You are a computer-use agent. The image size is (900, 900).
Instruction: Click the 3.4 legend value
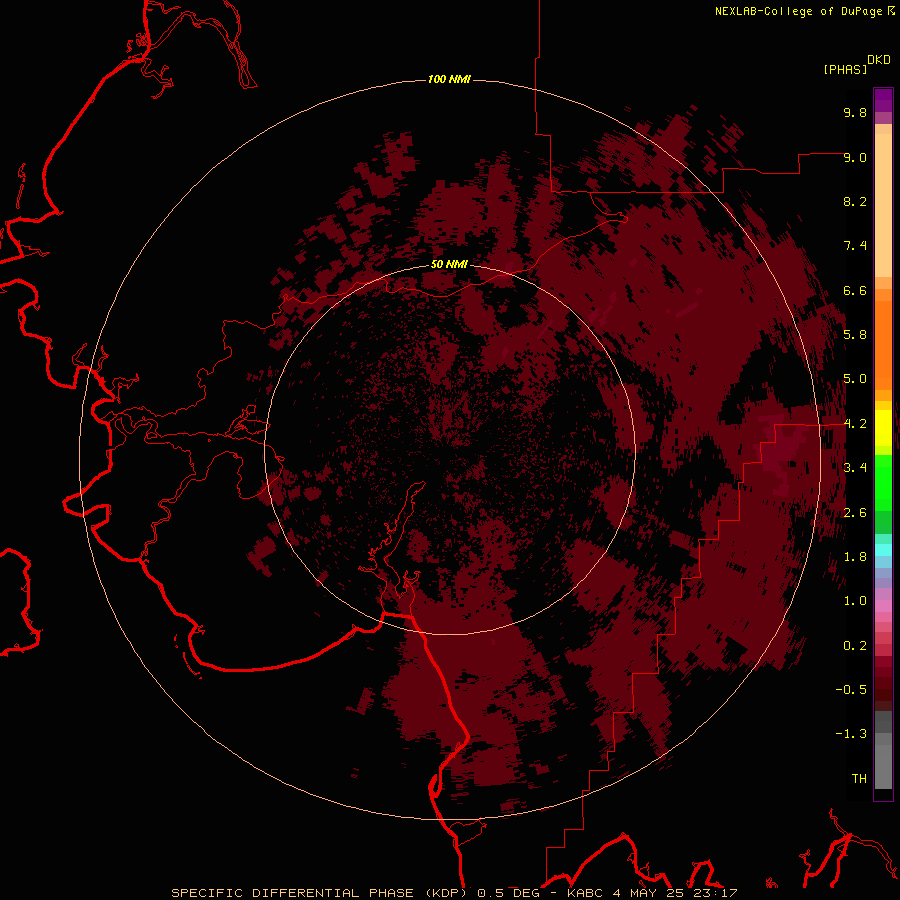coord(855,468)
